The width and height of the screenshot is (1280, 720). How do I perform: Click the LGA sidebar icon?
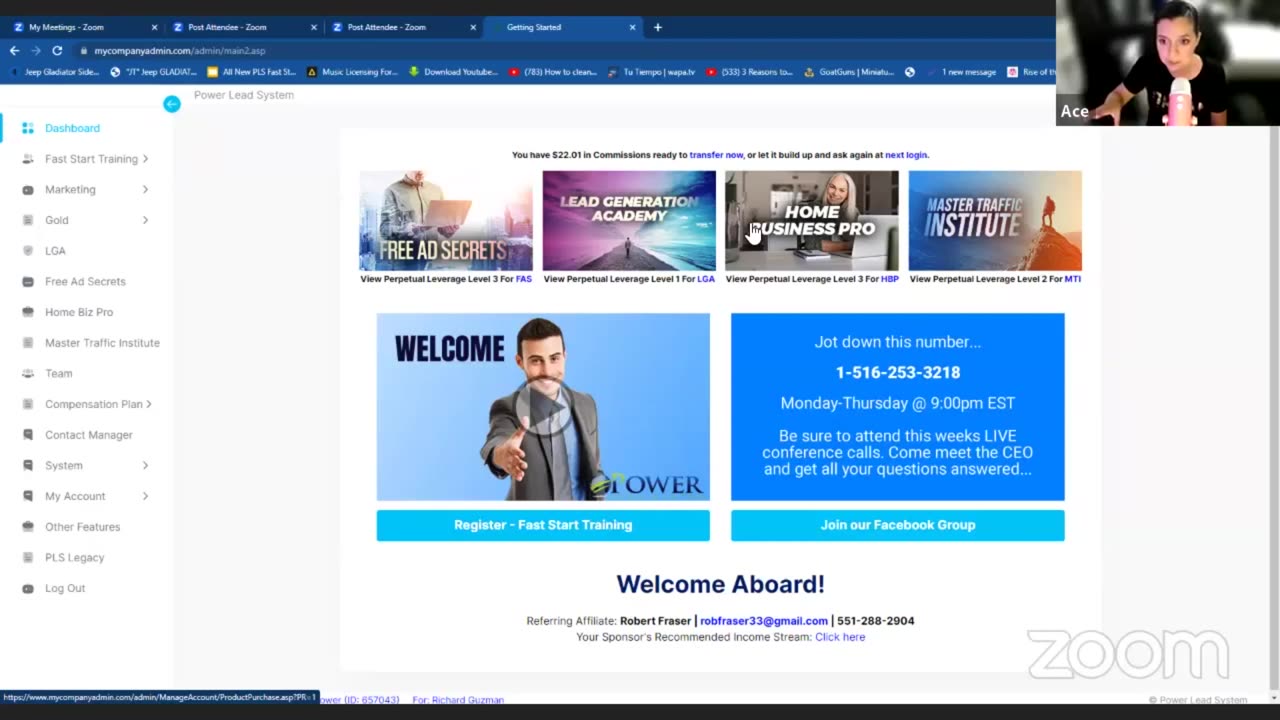pos(28,251)
